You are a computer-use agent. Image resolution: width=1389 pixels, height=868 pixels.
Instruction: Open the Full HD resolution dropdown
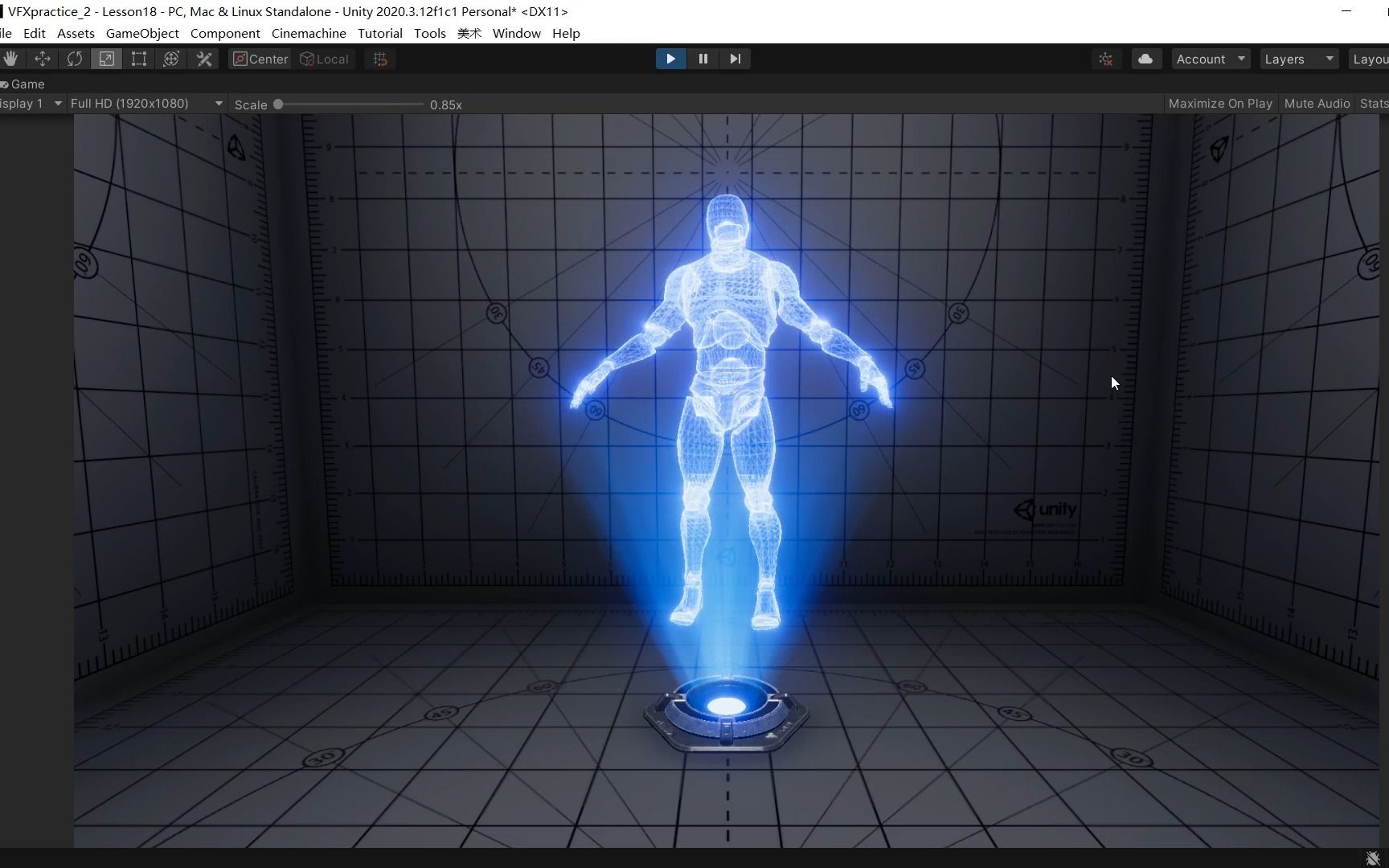tap(145, 104)
